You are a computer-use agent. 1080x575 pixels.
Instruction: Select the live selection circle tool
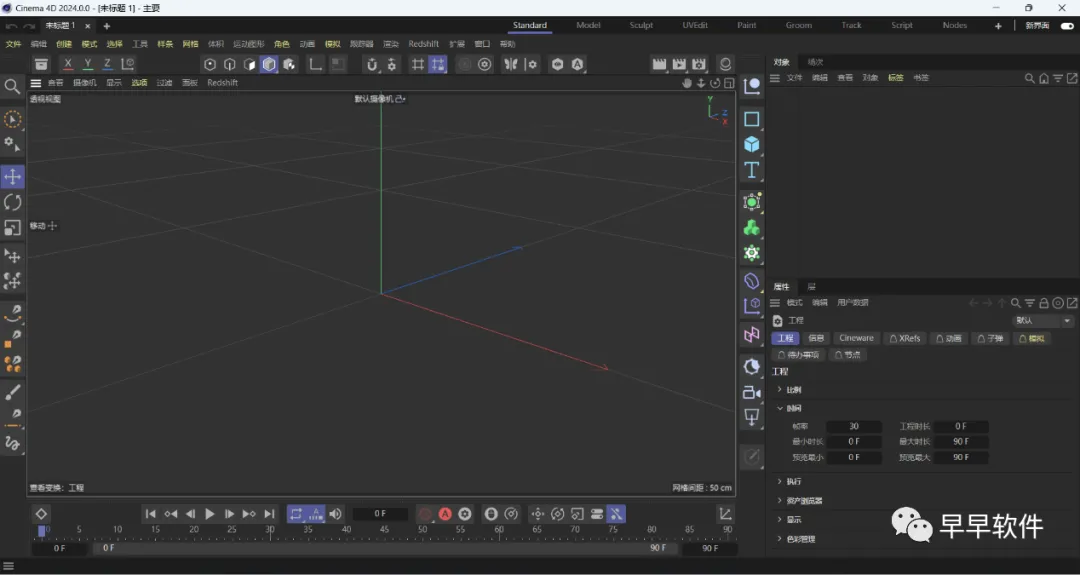(x=12, y=119)
